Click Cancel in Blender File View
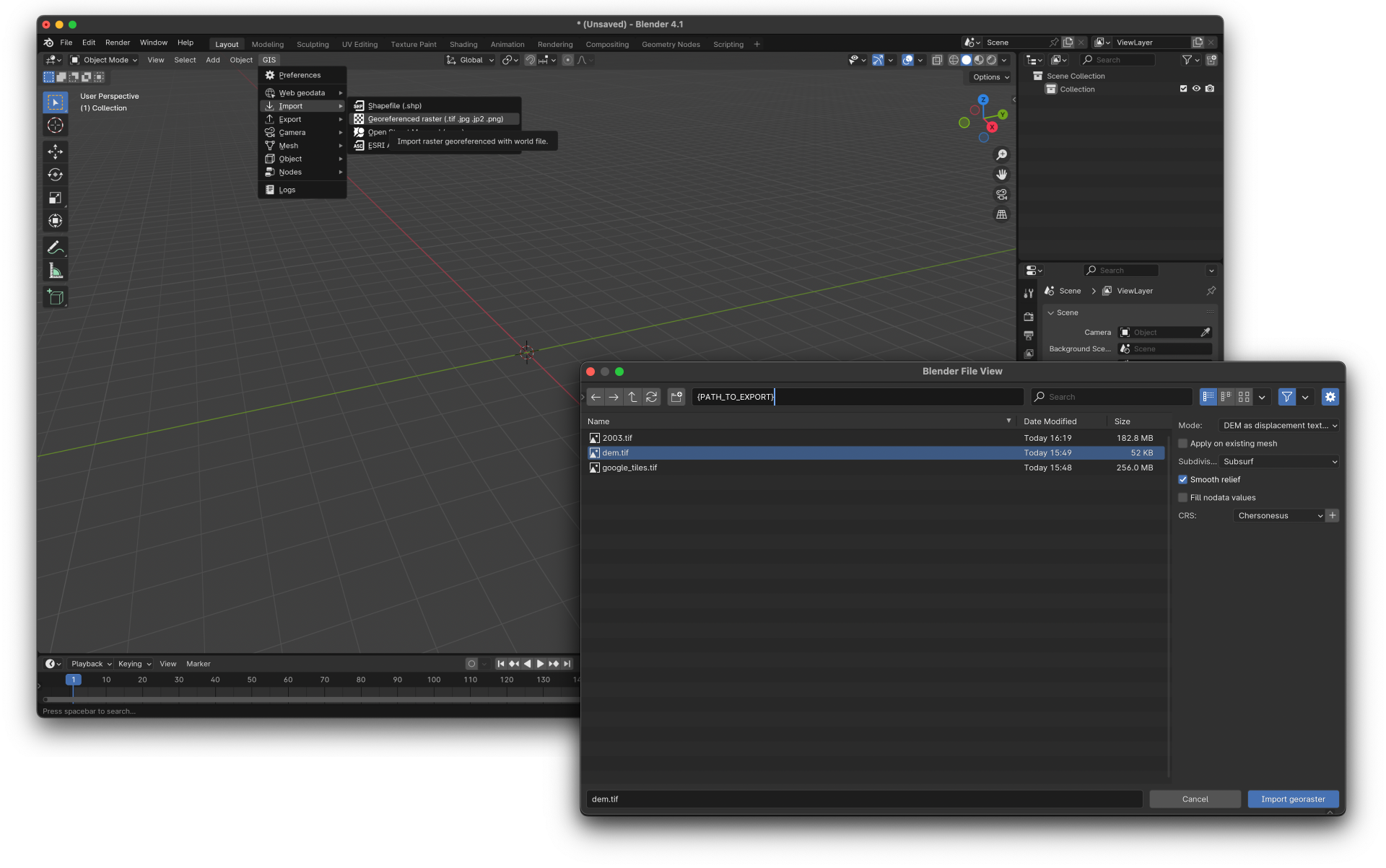Viewport: 1386px width, 868px height. pos(1195,799)
